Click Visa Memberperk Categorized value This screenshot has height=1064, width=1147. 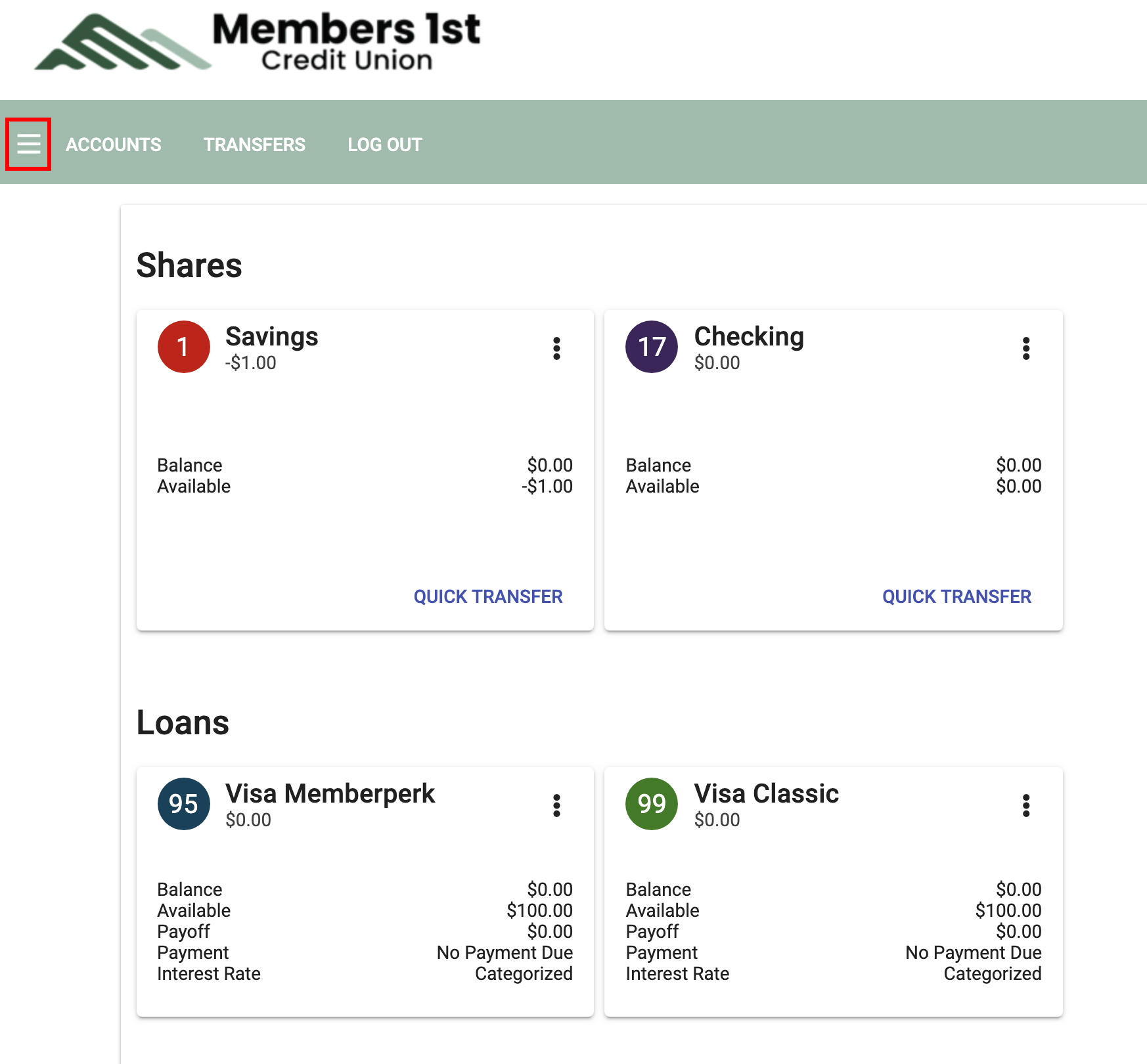(524, 973)
